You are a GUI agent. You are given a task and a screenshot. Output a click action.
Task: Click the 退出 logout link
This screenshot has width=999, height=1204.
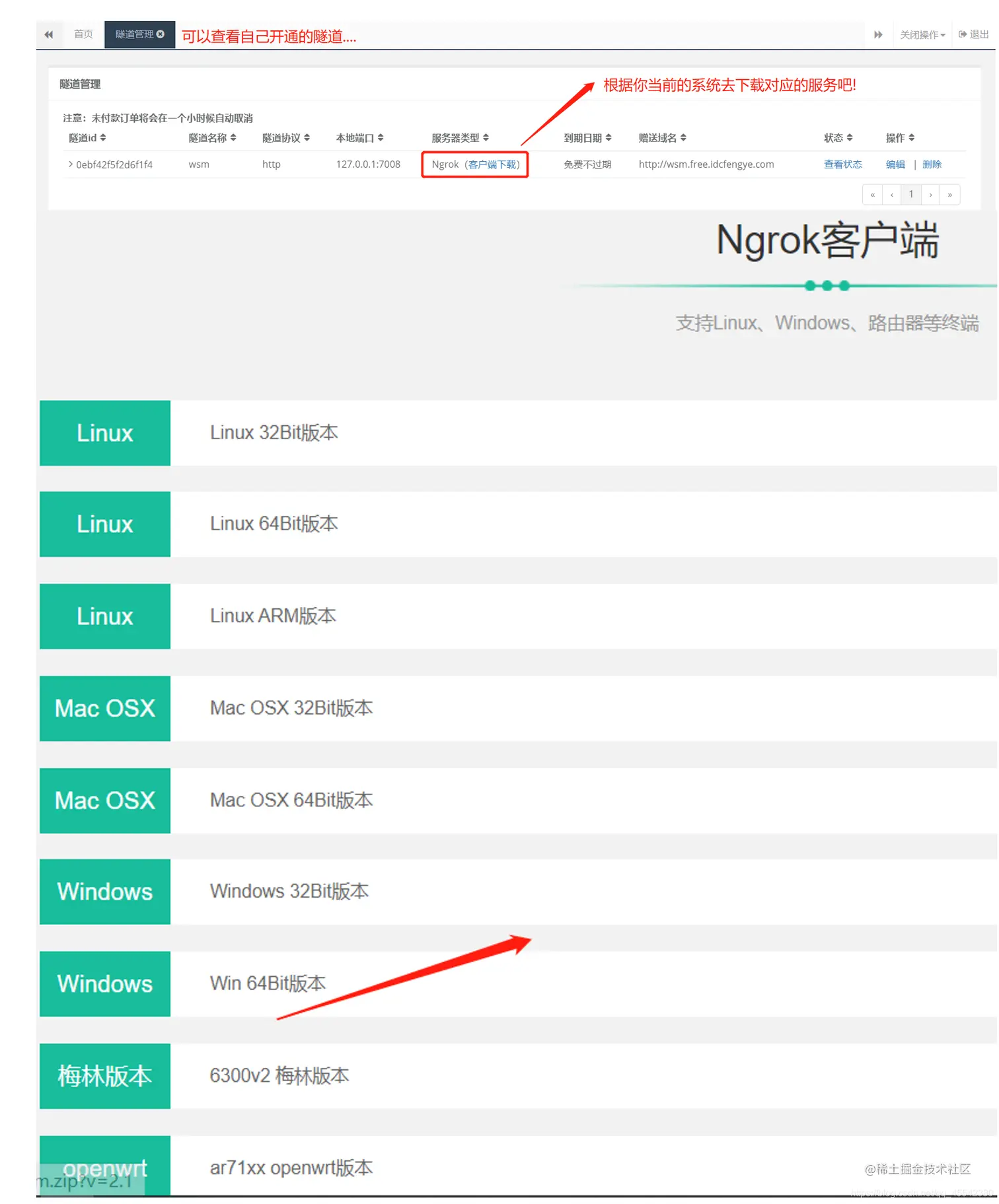(x=973, y=34)
